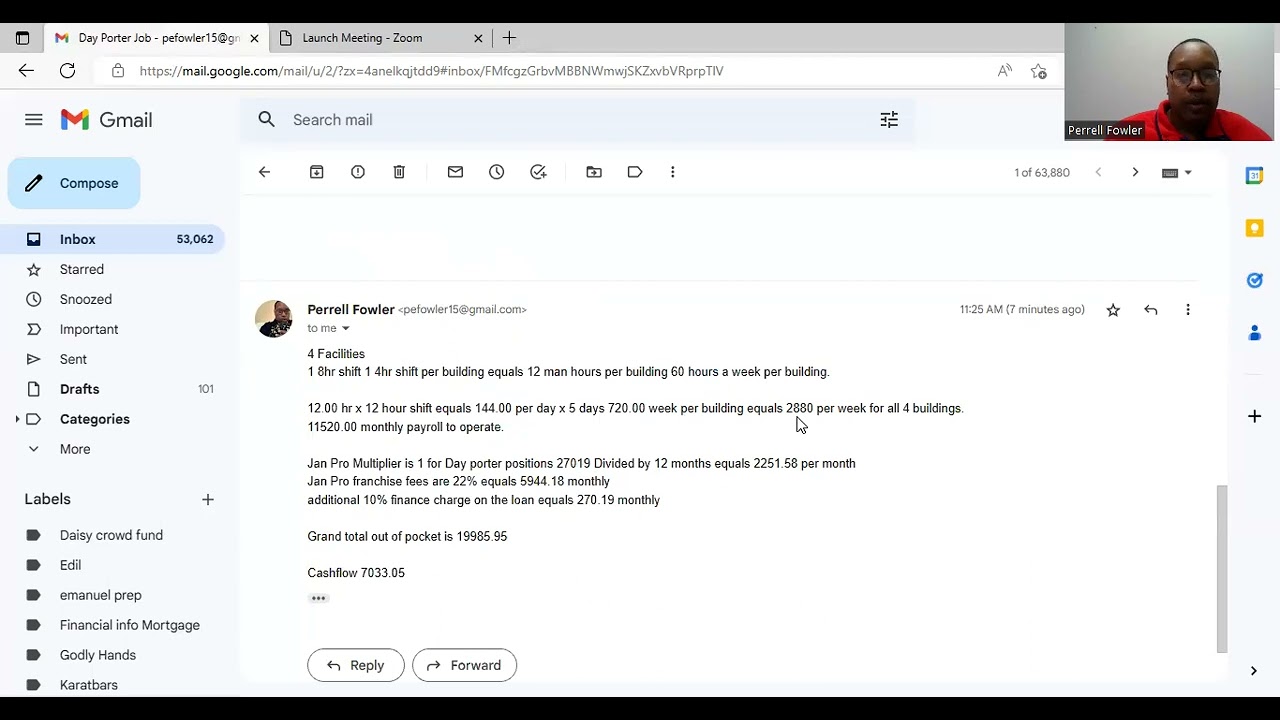View site information lock icon
Screen dimensions: 1280x720
coord(118,71)
